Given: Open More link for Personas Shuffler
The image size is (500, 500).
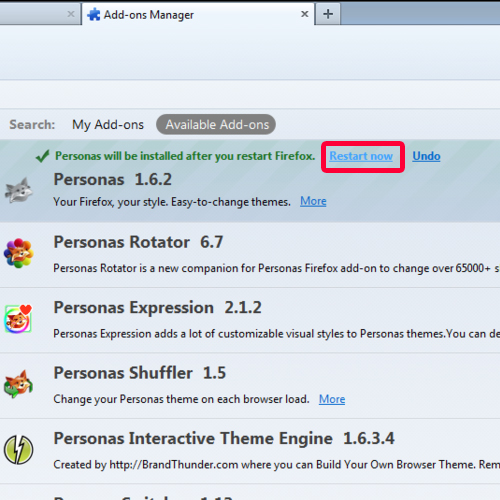Looking at the screenshot, I should [332, 399].
